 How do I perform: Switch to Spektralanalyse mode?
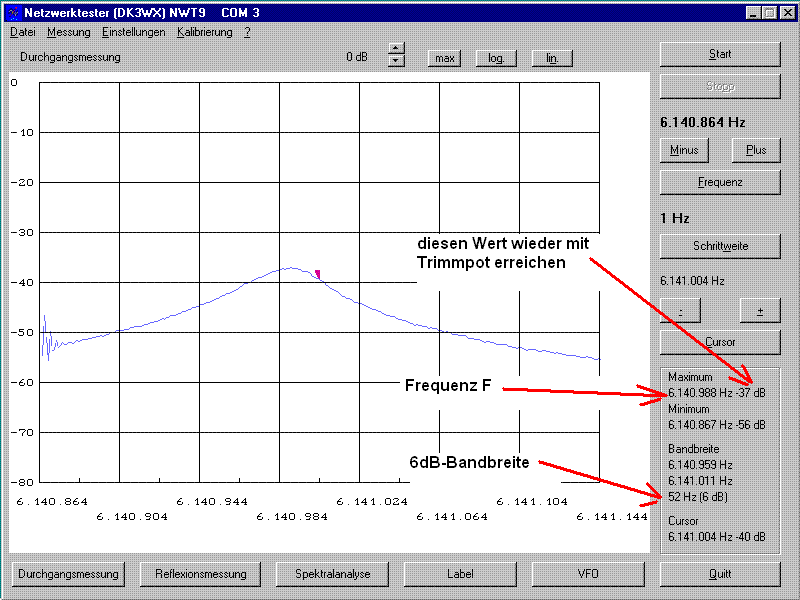(332, 574)
